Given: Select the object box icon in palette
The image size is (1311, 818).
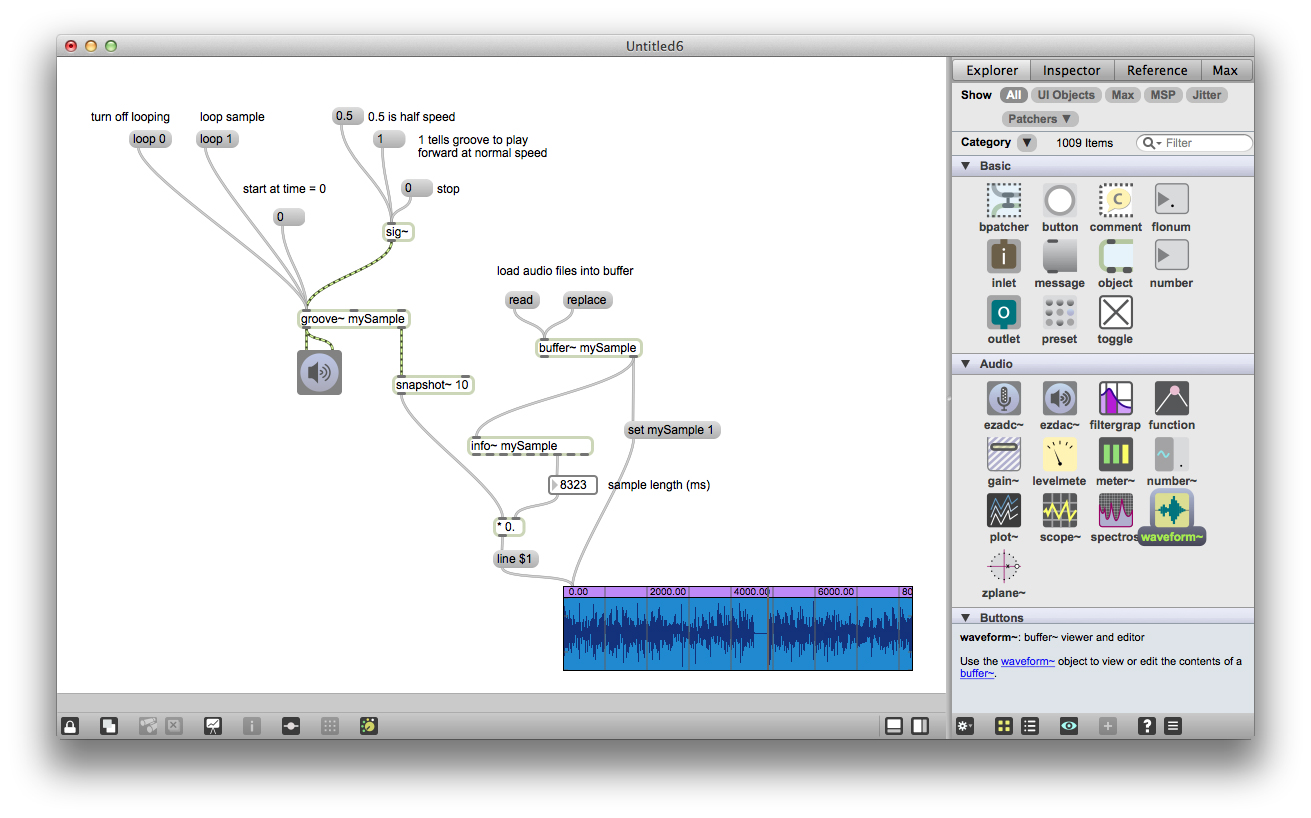Looking at the screenshot, I should point(1116,257).
